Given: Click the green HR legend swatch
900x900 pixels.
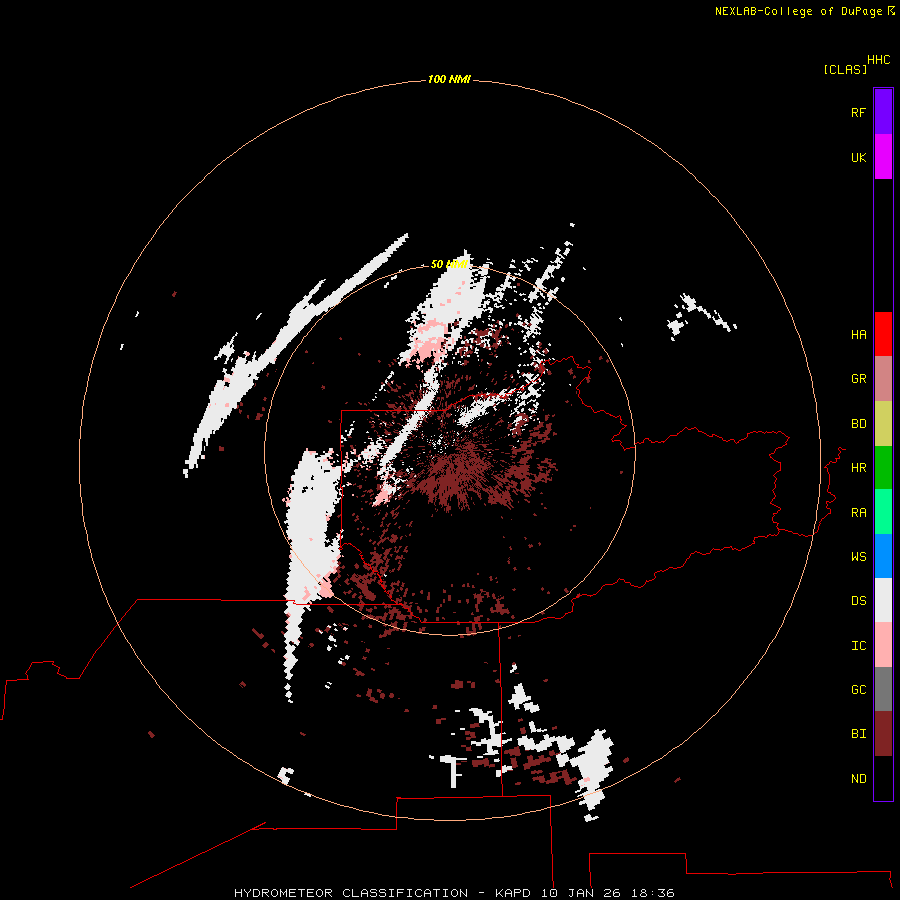Looking at the screenshot, I should [883, 468].
